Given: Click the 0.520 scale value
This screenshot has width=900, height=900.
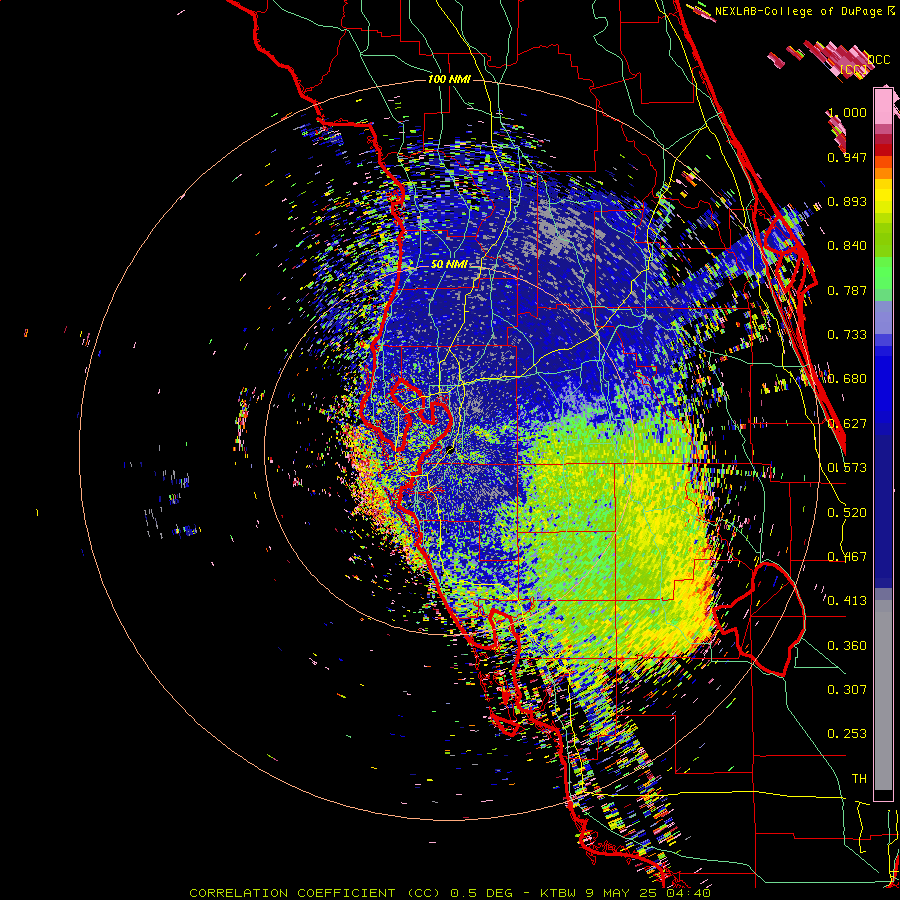Looking at the screenshot, I should 847,513.
